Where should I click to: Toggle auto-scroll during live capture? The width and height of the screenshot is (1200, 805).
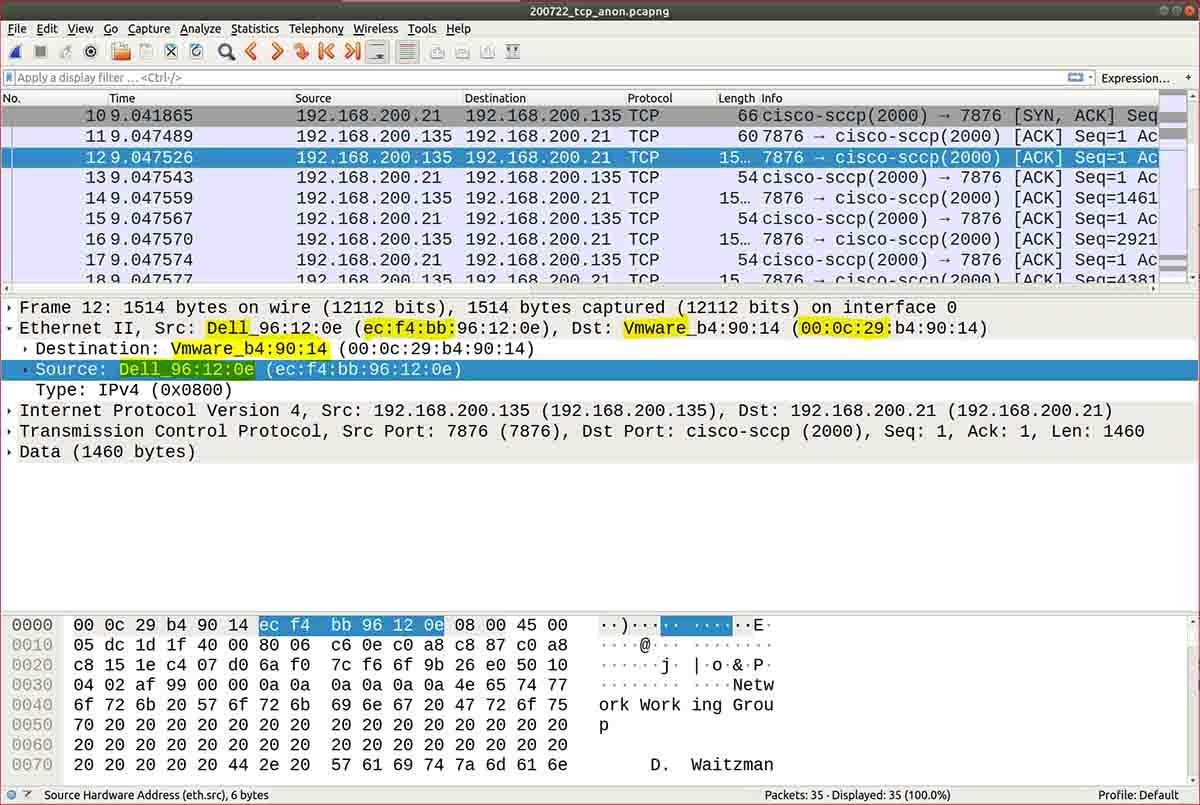377,52
